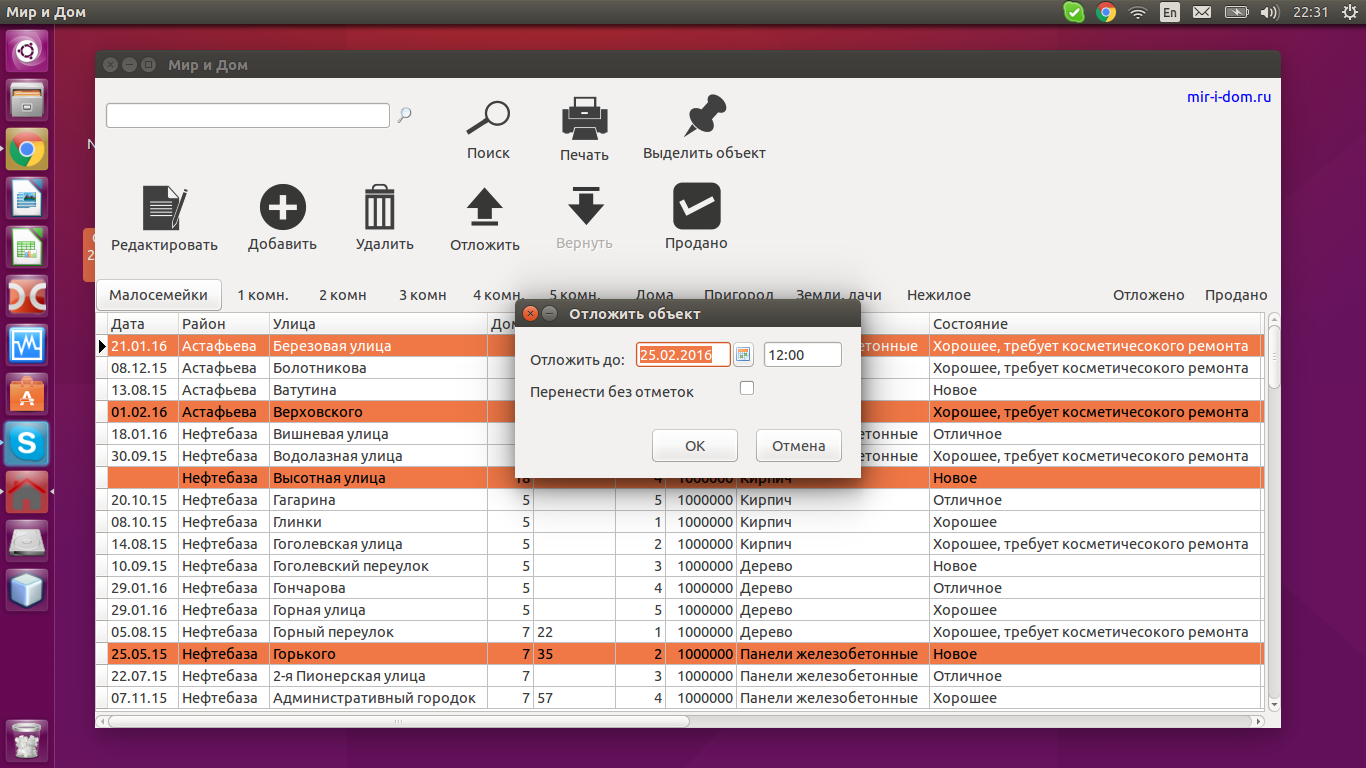
Task: Click the 12:00 time field
Action: [x=803, y=354]
